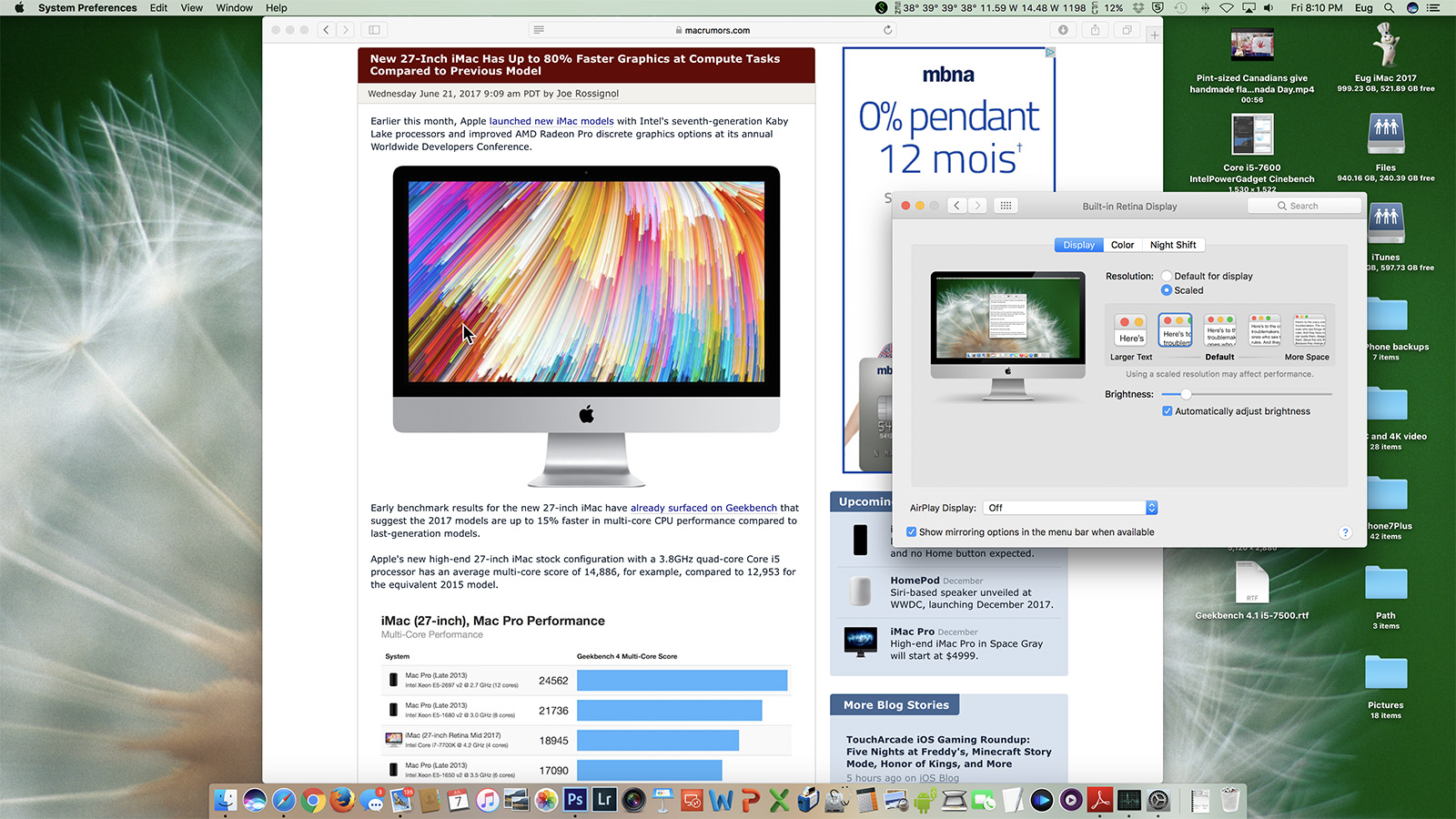
Task: Open Safari tab overview button
Action: (1127, 30)
